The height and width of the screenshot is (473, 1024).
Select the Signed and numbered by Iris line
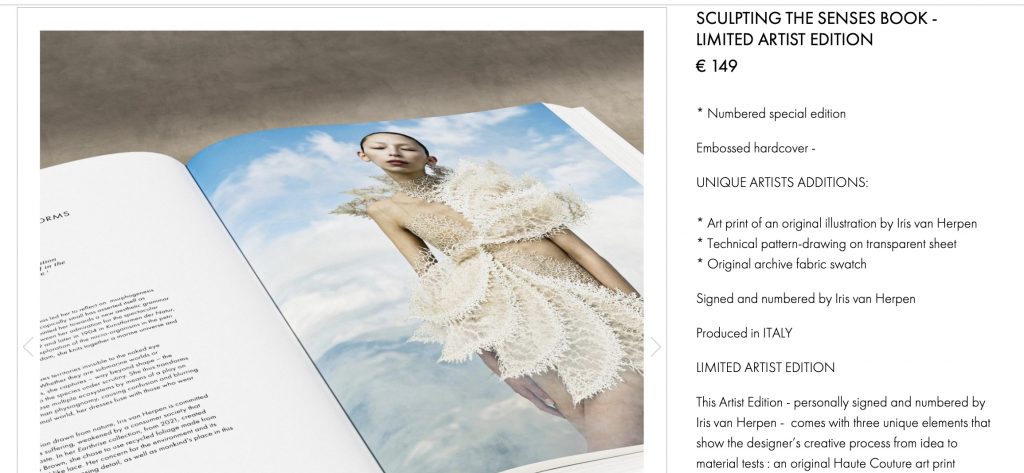[805, 299]
